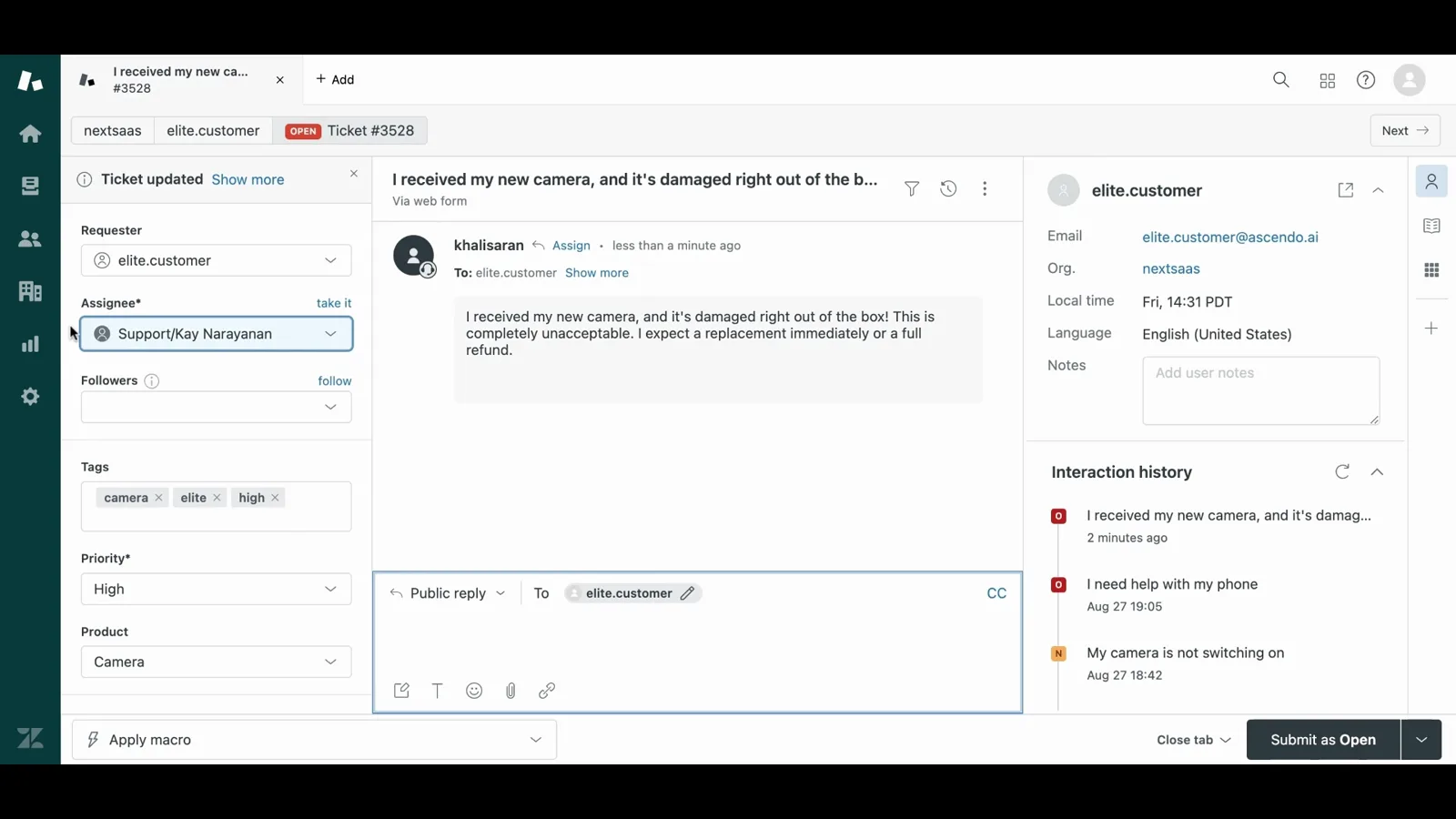Select the Ticket #3528 tab

pos(349,130)
